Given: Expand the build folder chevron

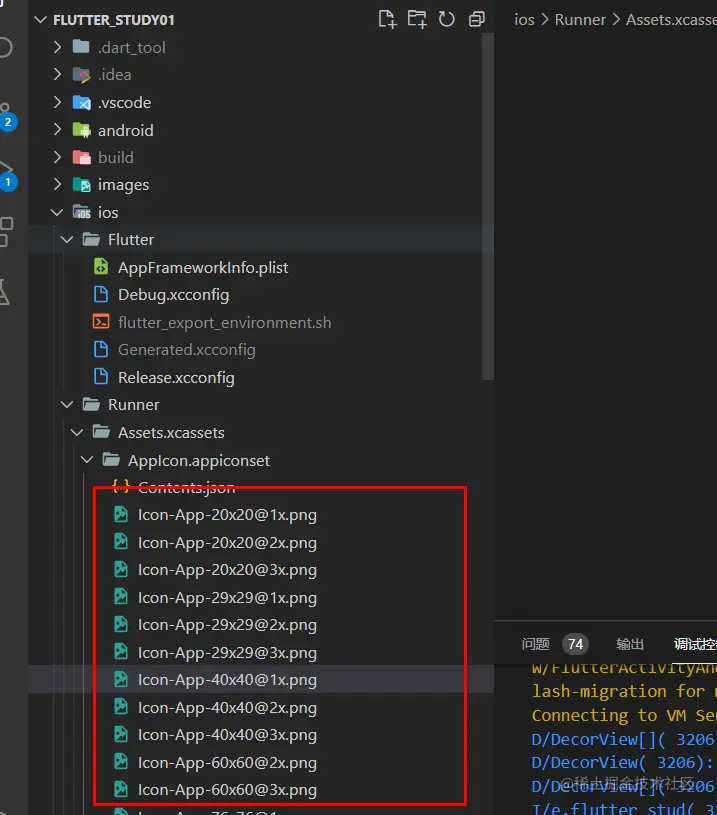Looking at the screenshot, I should [57, 157].
